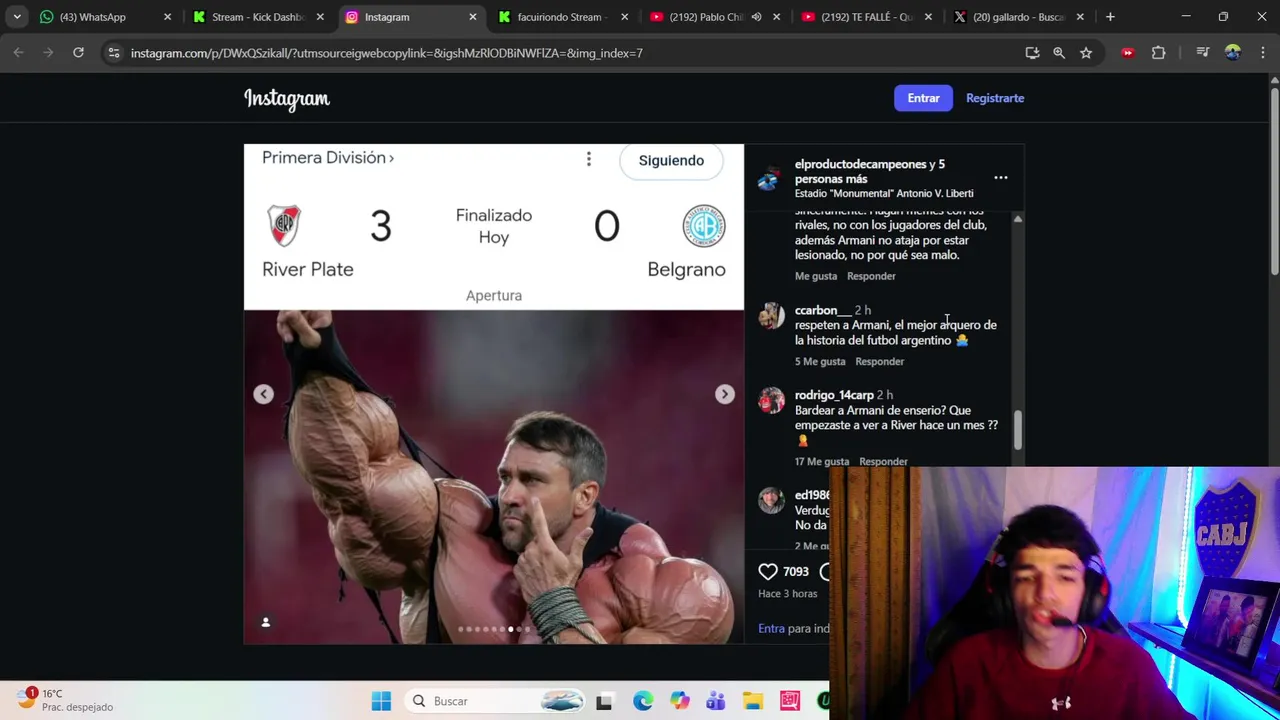Open media control icon in toolbar
1280x720 pixels.
[x=1203, y=53]
